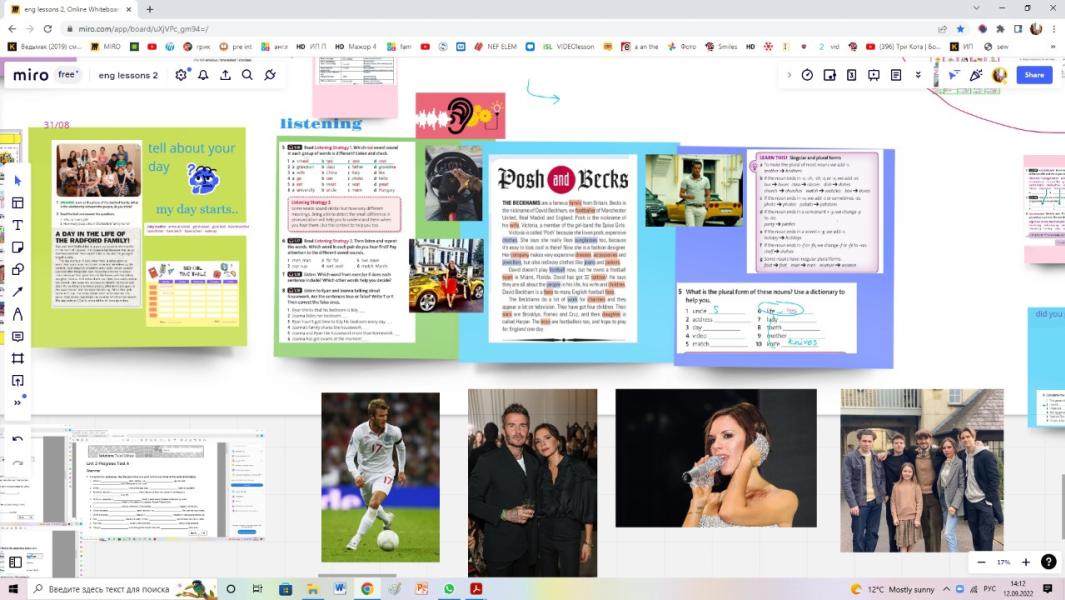Open the Estimation cards tool
Image resolution: width=1065 pixels, height=600 pixels.
(x=852, y=75)
